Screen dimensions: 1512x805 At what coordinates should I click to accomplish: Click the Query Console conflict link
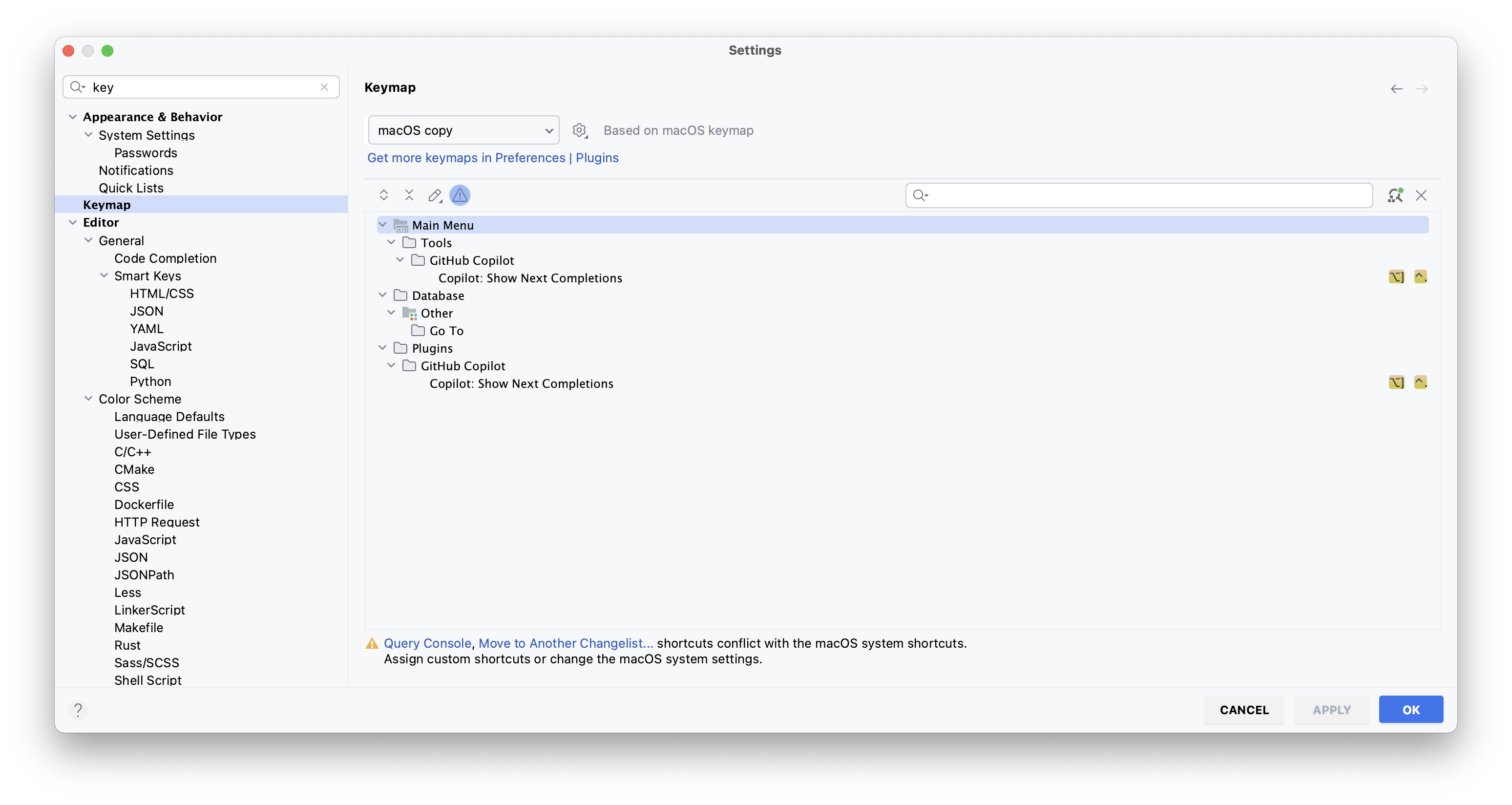coord(427,643)
